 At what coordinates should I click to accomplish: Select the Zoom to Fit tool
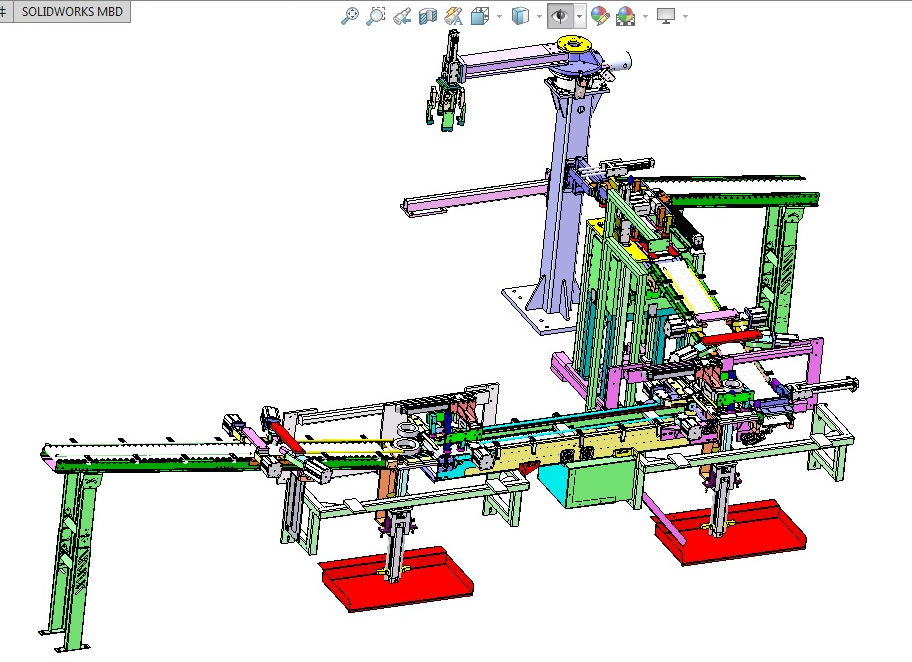point(351,15)
